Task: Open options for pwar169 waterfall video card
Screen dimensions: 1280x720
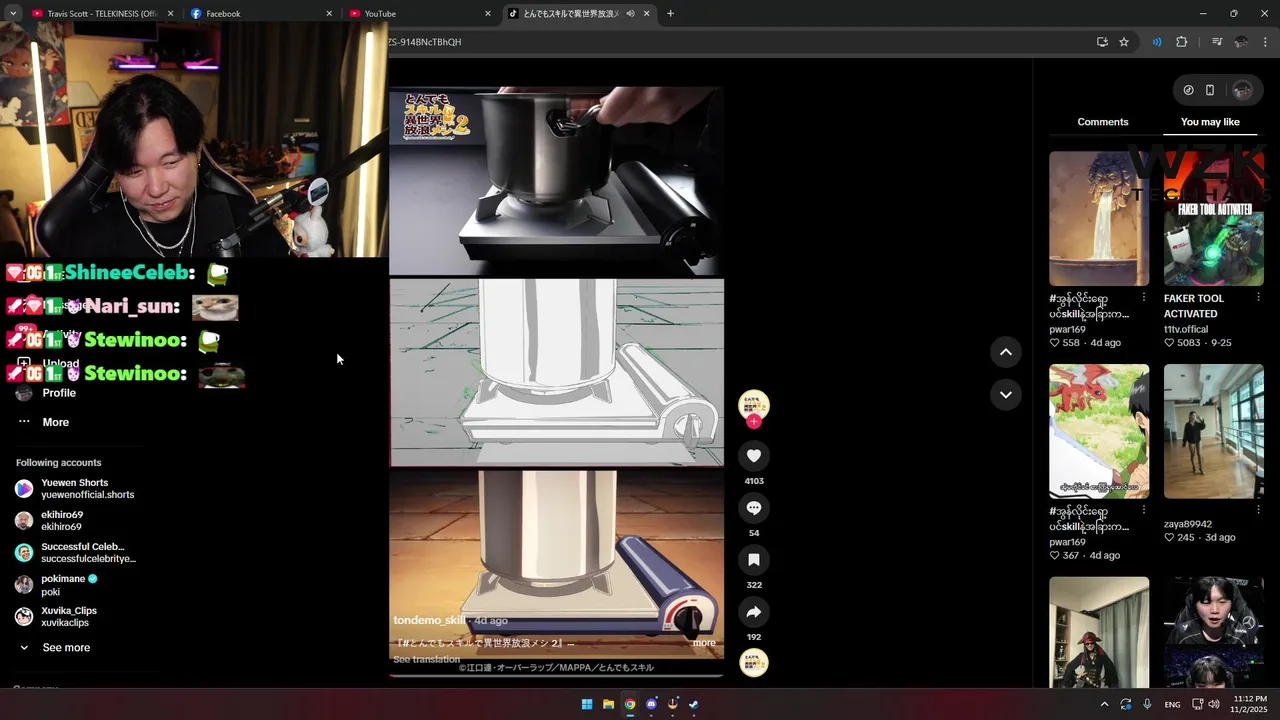Action: point(1144,297)
